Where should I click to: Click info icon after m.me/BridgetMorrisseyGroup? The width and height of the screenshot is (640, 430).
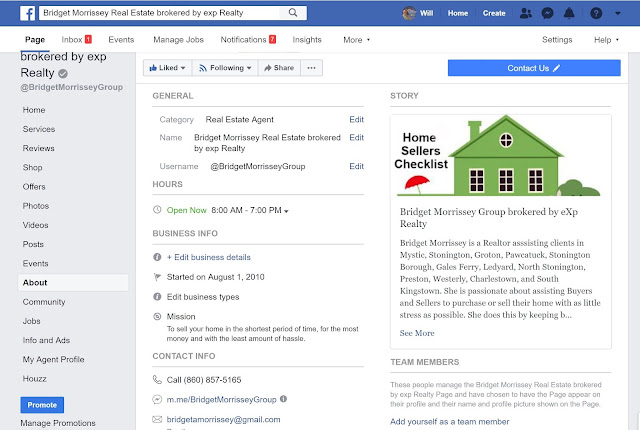coord(283,399)
